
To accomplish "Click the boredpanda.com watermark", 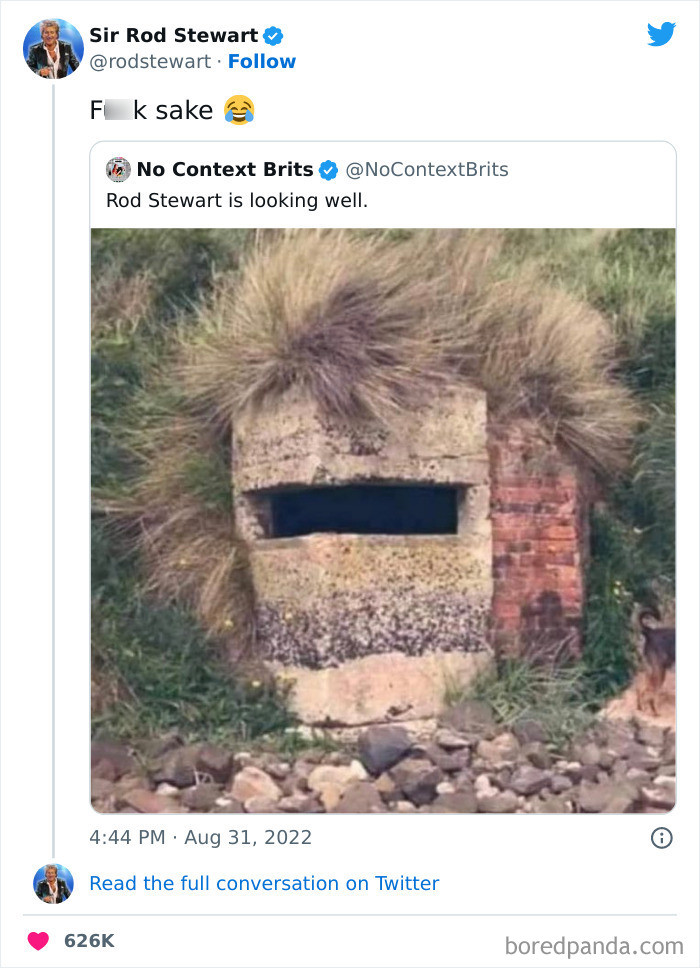I will [x=594, y=946].
